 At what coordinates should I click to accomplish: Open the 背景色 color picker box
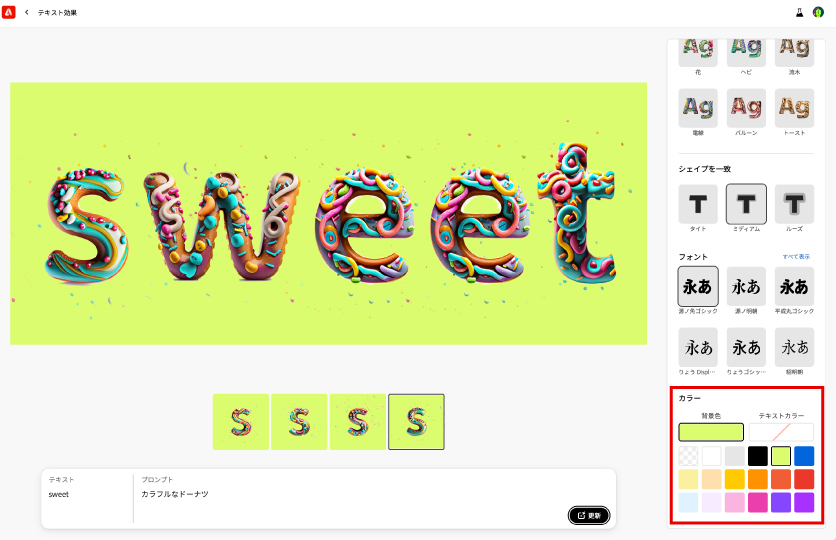(x=711, y=432)
